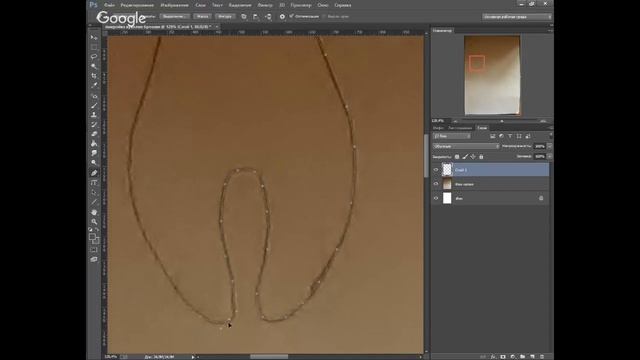Change the screen mode

pyautogui.click(x=94, y=259)
